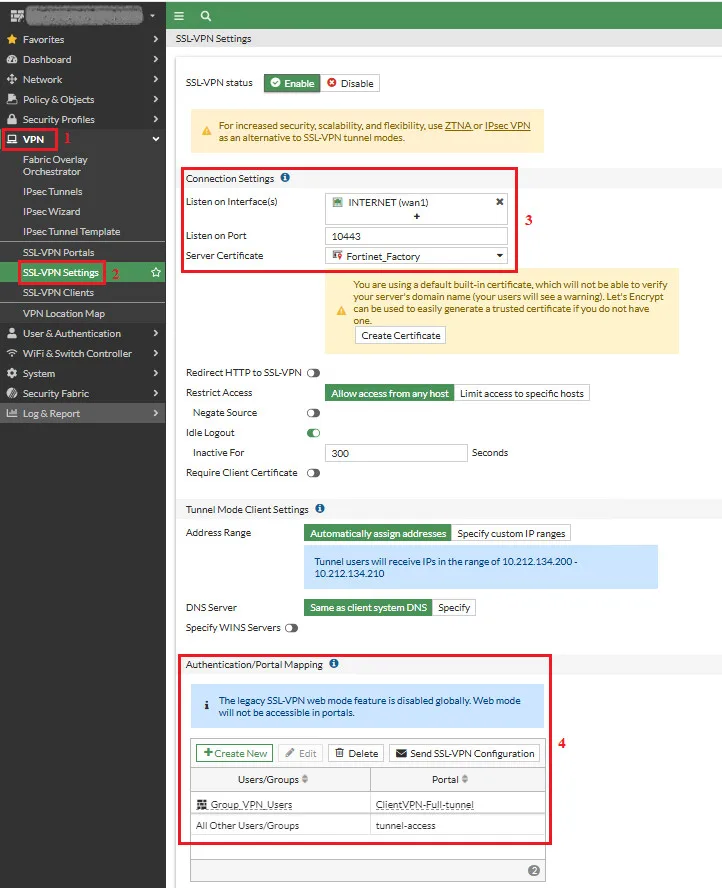
Task: Click the Security Profiles lock icon
Action: [12, 119]
